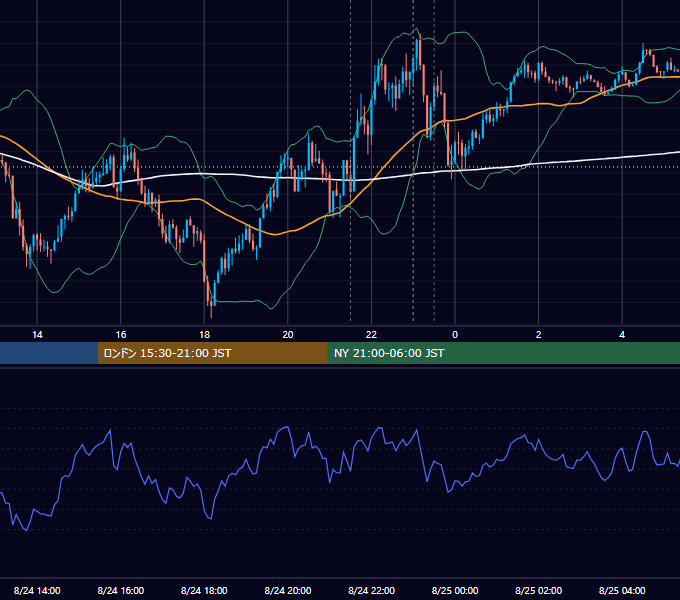
Task: Click the 4 hour axis label
Action: (x=622, y=335)
